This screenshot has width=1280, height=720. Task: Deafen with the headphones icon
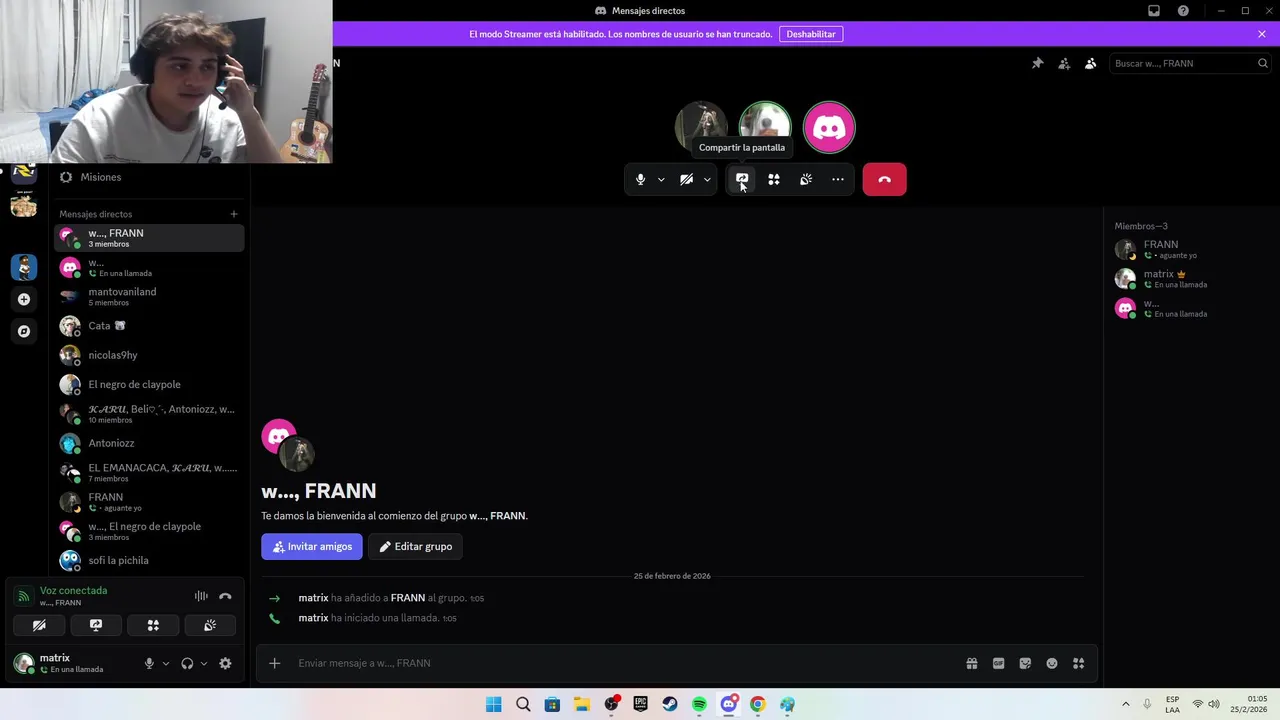coord(187,663)
